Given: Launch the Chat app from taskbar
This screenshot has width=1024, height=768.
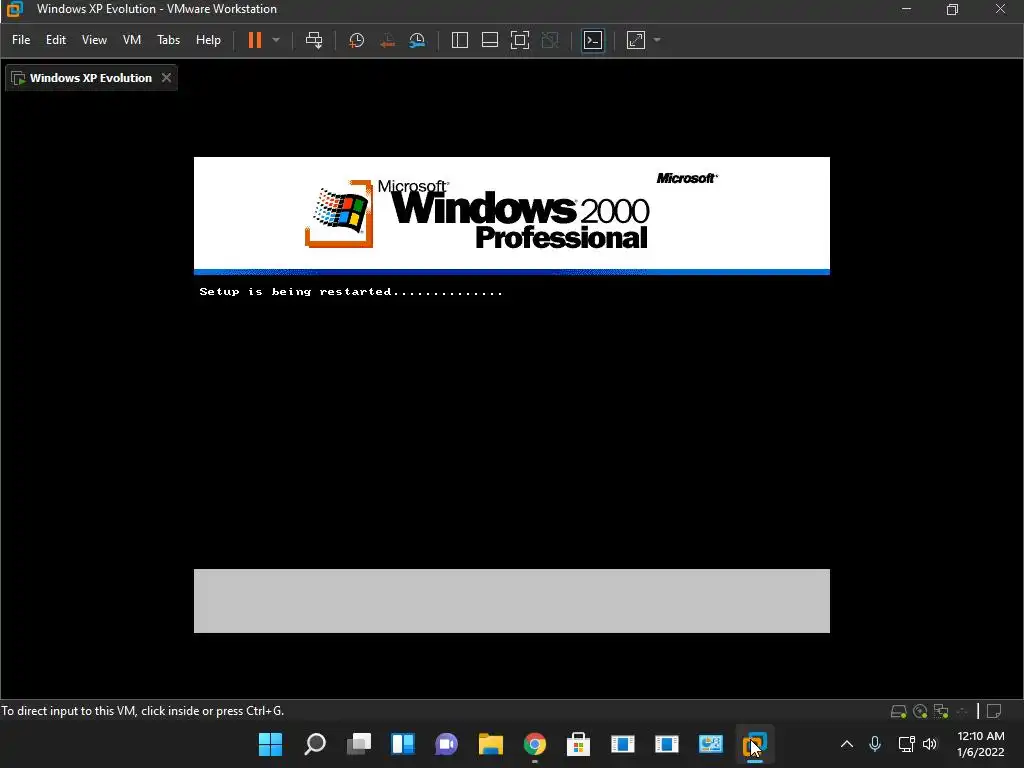Looking at the screenshot, I should (447, 744).
